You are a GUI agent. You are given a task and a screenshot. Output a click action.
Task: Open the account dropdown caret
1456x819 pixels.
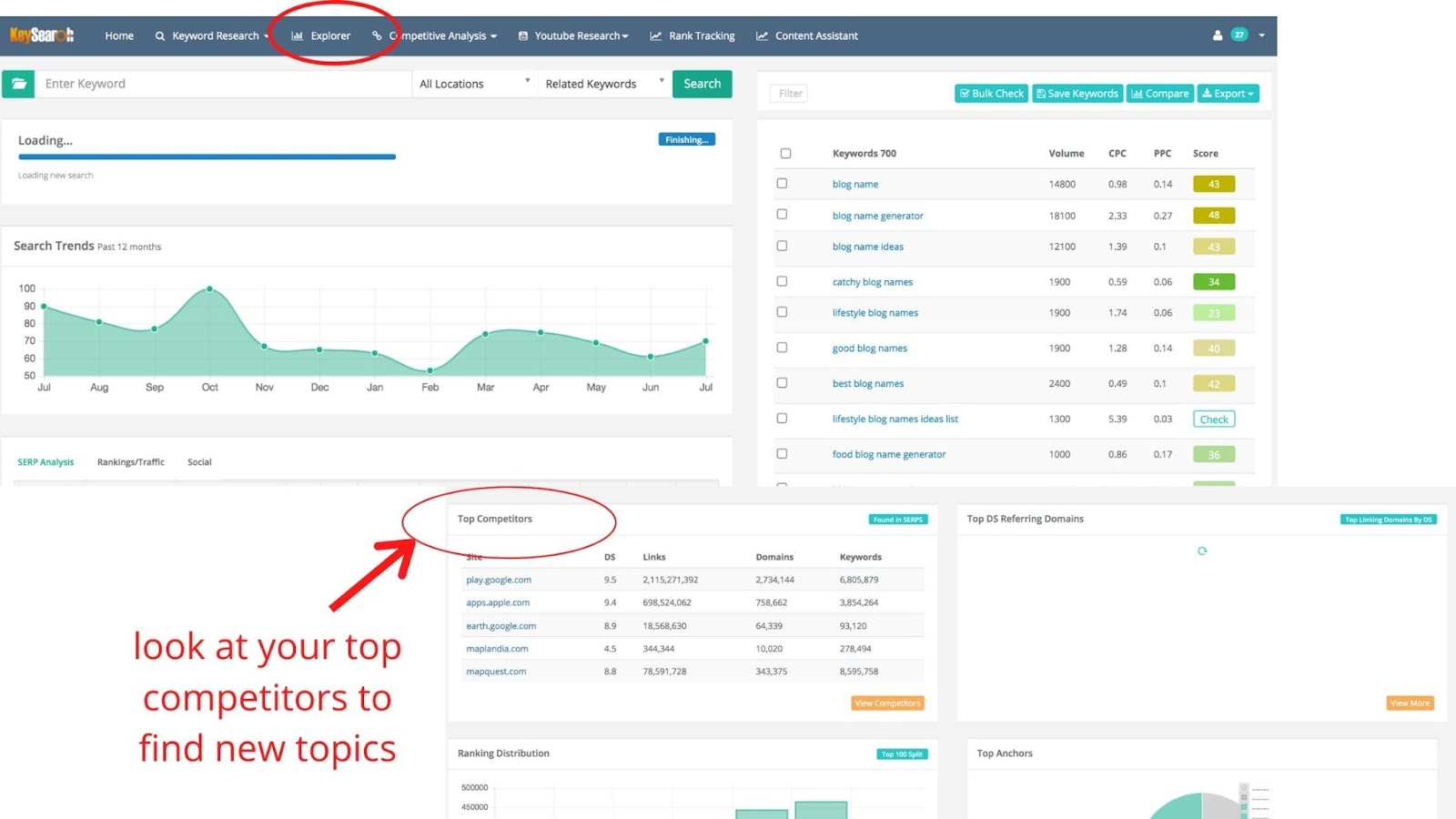point(1262,35)
